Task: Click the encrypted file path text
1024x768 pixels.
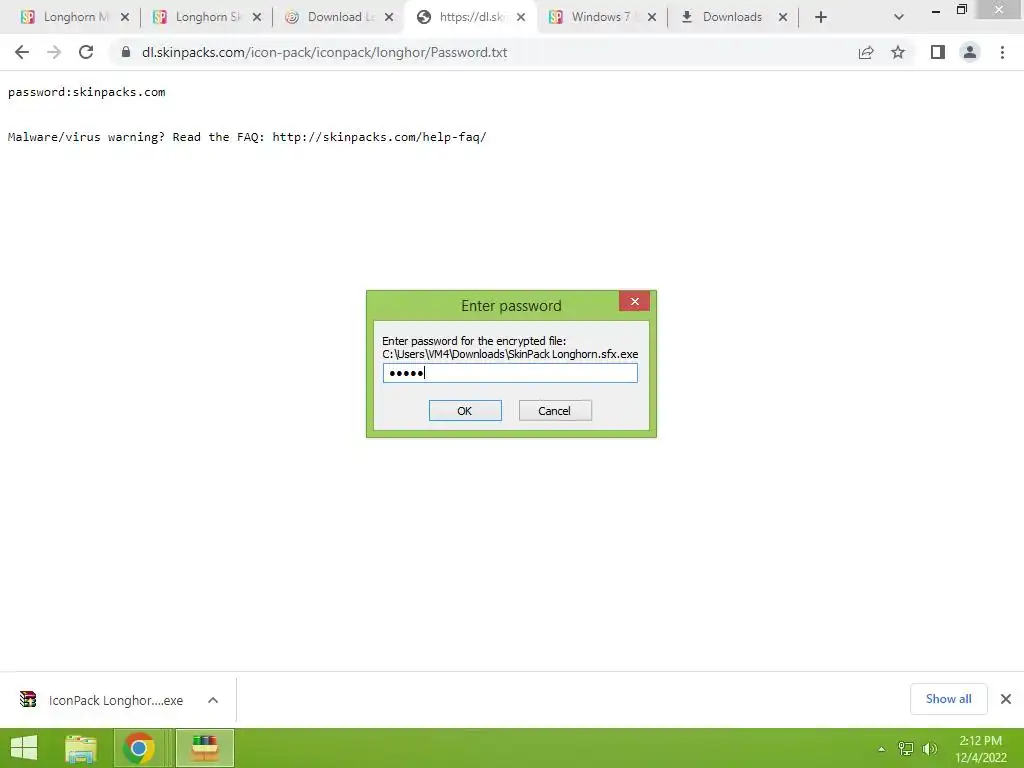Action: tap(510, 354)
